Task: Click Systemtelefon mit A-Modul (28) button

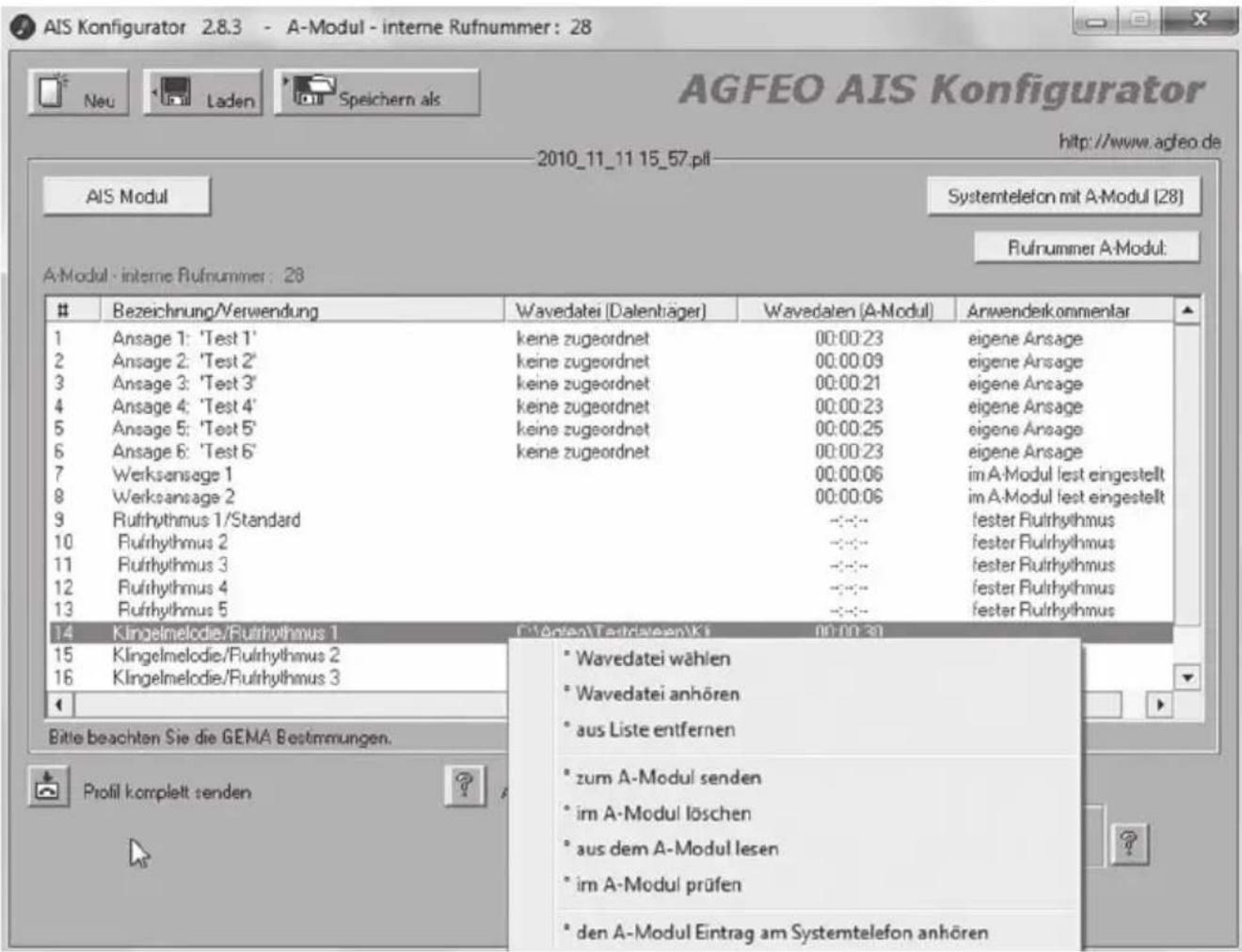Action: [x=1064, y=197]
